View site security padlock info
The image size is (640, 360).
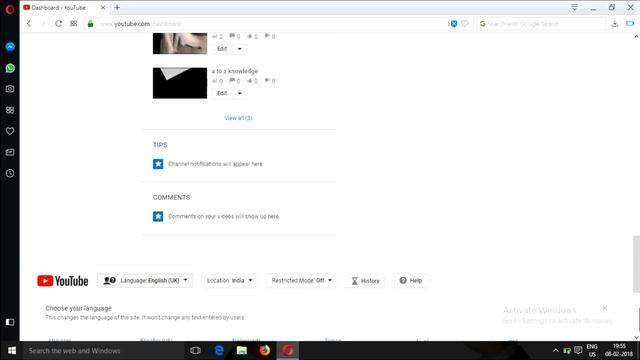[x=90, y=24]
